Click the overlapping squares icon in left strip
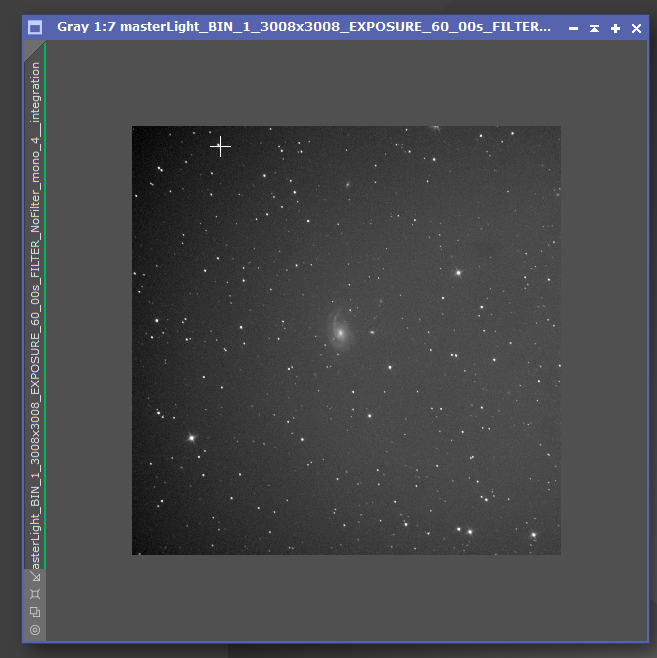The image size is (657, 658). [x=35, y=612]
